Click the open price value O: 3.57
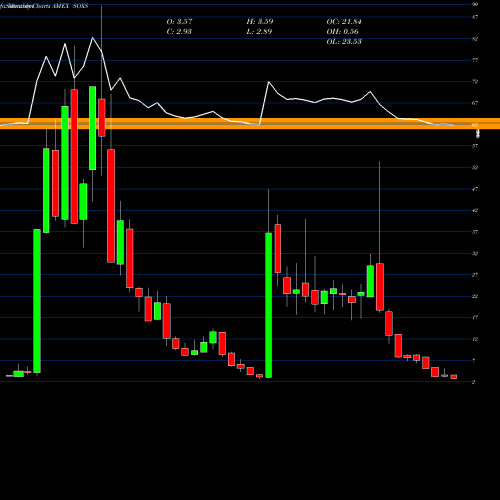 coord(179,22)
